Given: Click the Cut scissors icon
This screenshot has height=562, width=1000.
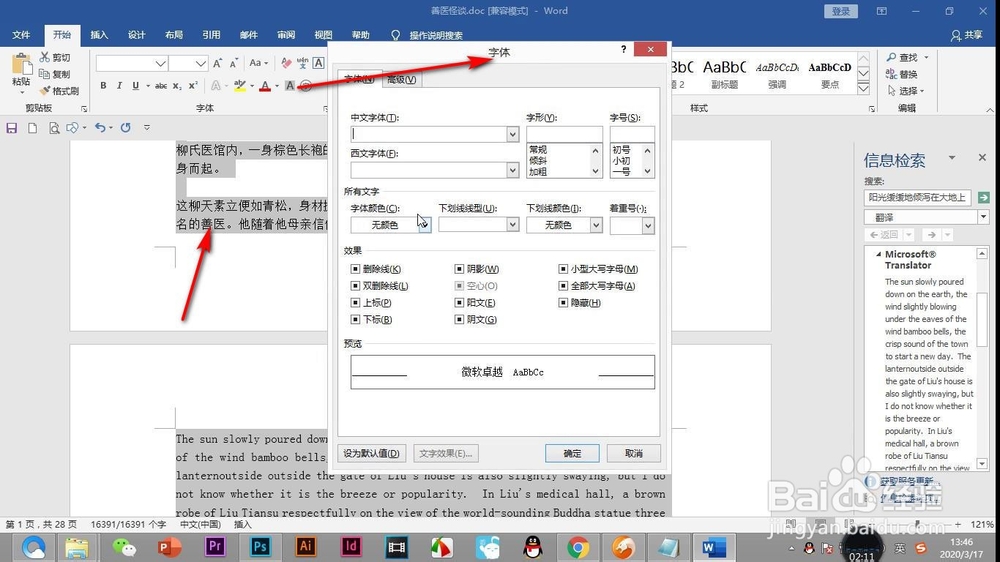Looking at the screenshot, I should pos(45,57).
